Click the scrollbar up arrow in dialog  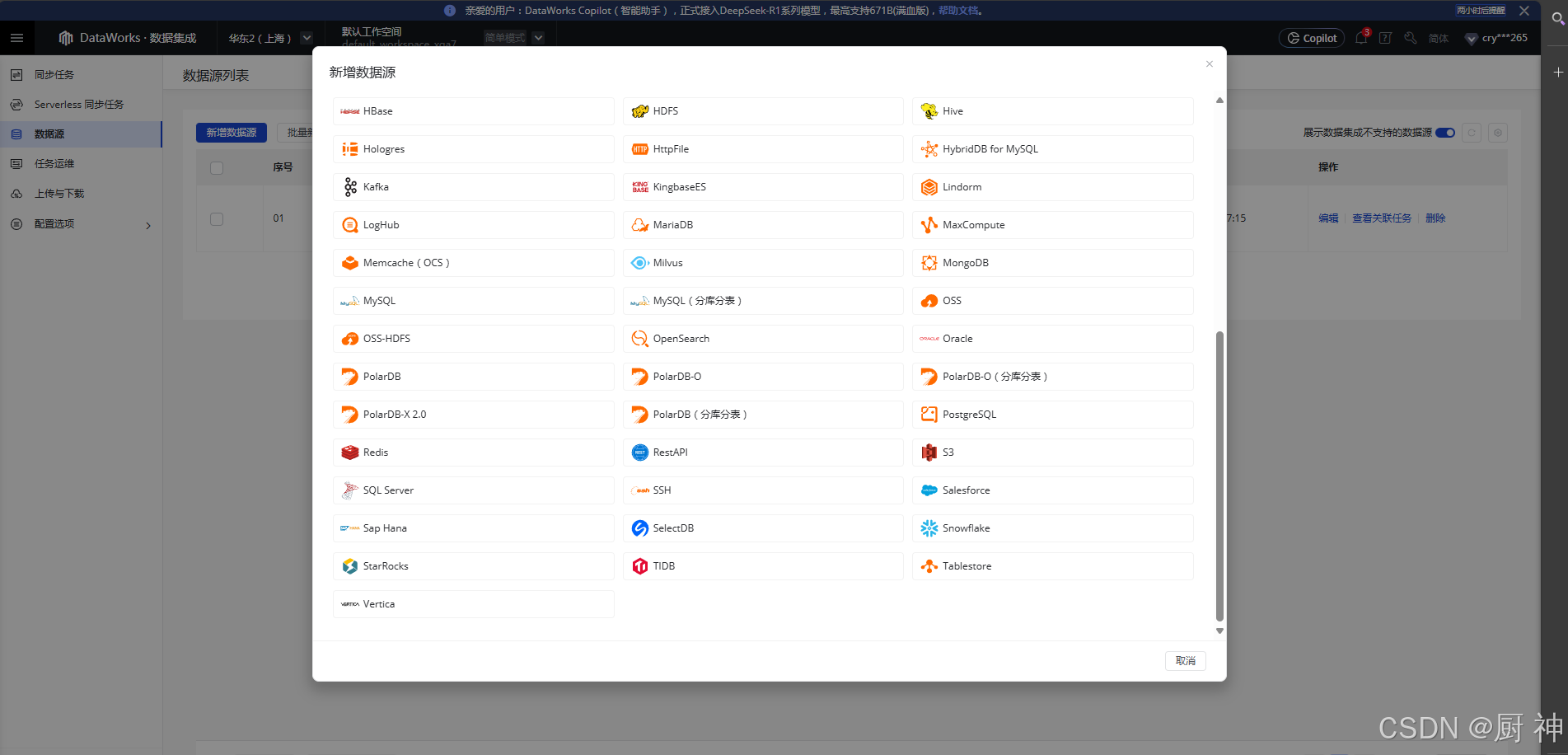pyautogui.click(x=1219, y=101)
